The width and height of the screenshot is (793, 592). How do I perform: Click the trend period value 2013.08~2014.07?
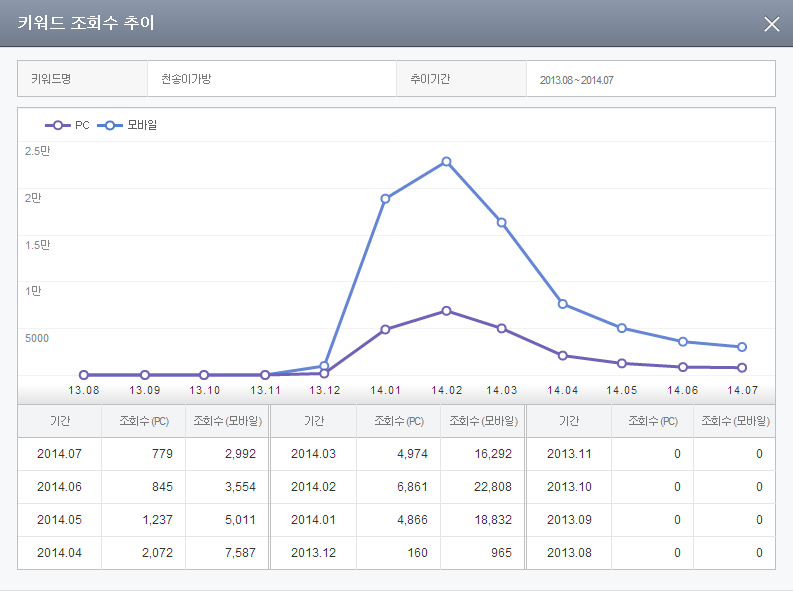[576, 79]
